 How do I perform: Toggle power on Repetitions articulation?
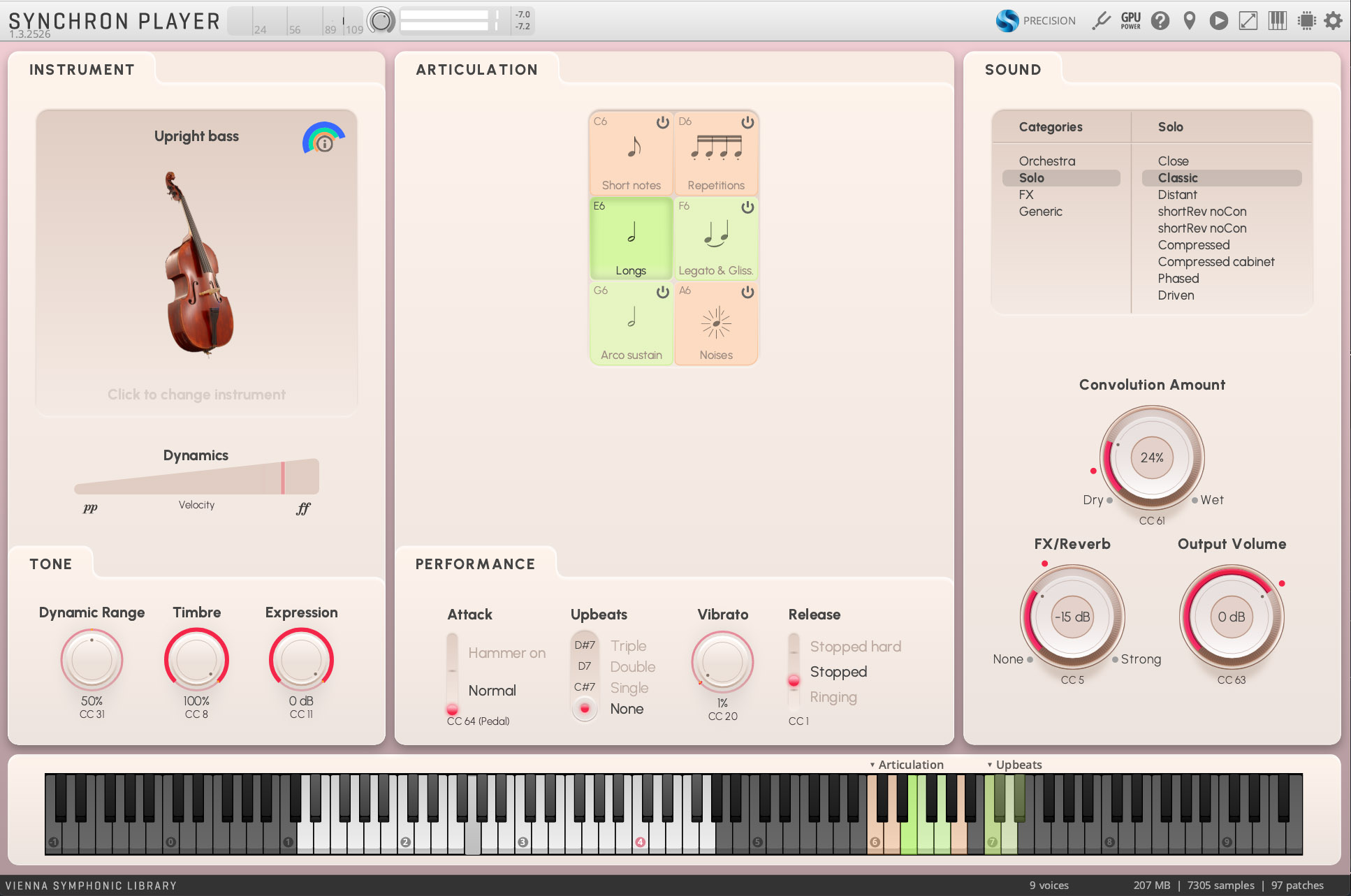tap(747, 123)
